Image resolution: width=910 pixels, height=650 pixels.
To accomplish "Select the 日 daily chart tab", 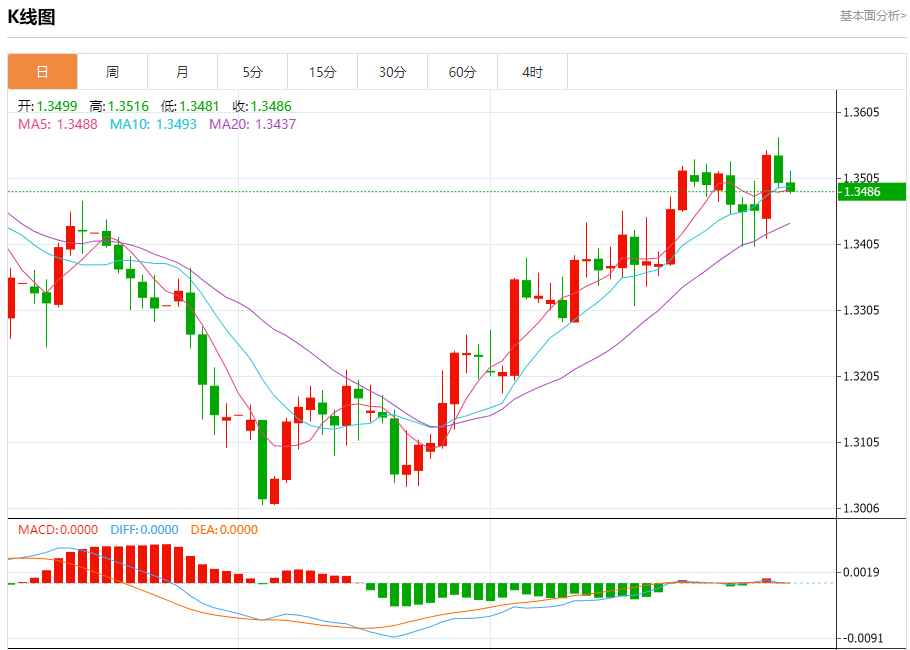I will pos(42,72).
